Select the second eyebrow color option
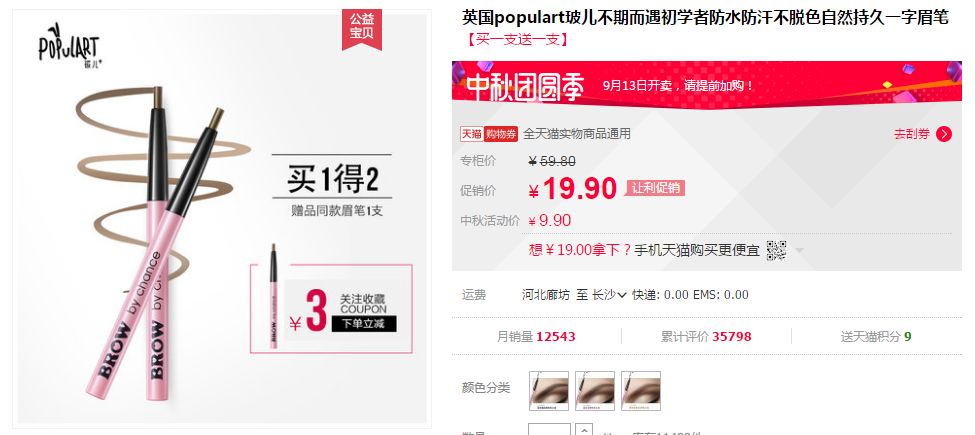975x435 pixels. (x=594, y=391)
